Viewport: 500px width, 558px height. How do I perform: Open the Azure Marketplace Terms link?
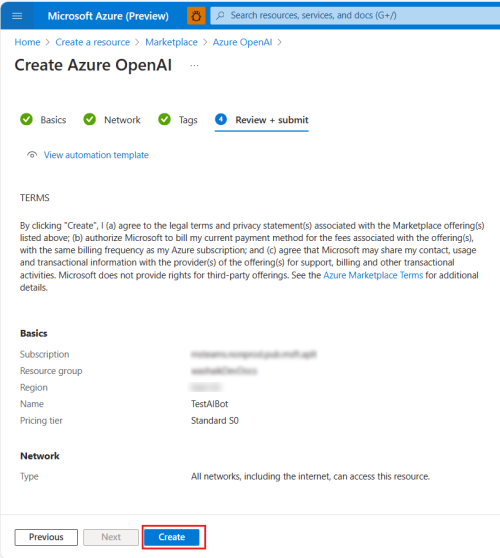[x=373, y=275]
